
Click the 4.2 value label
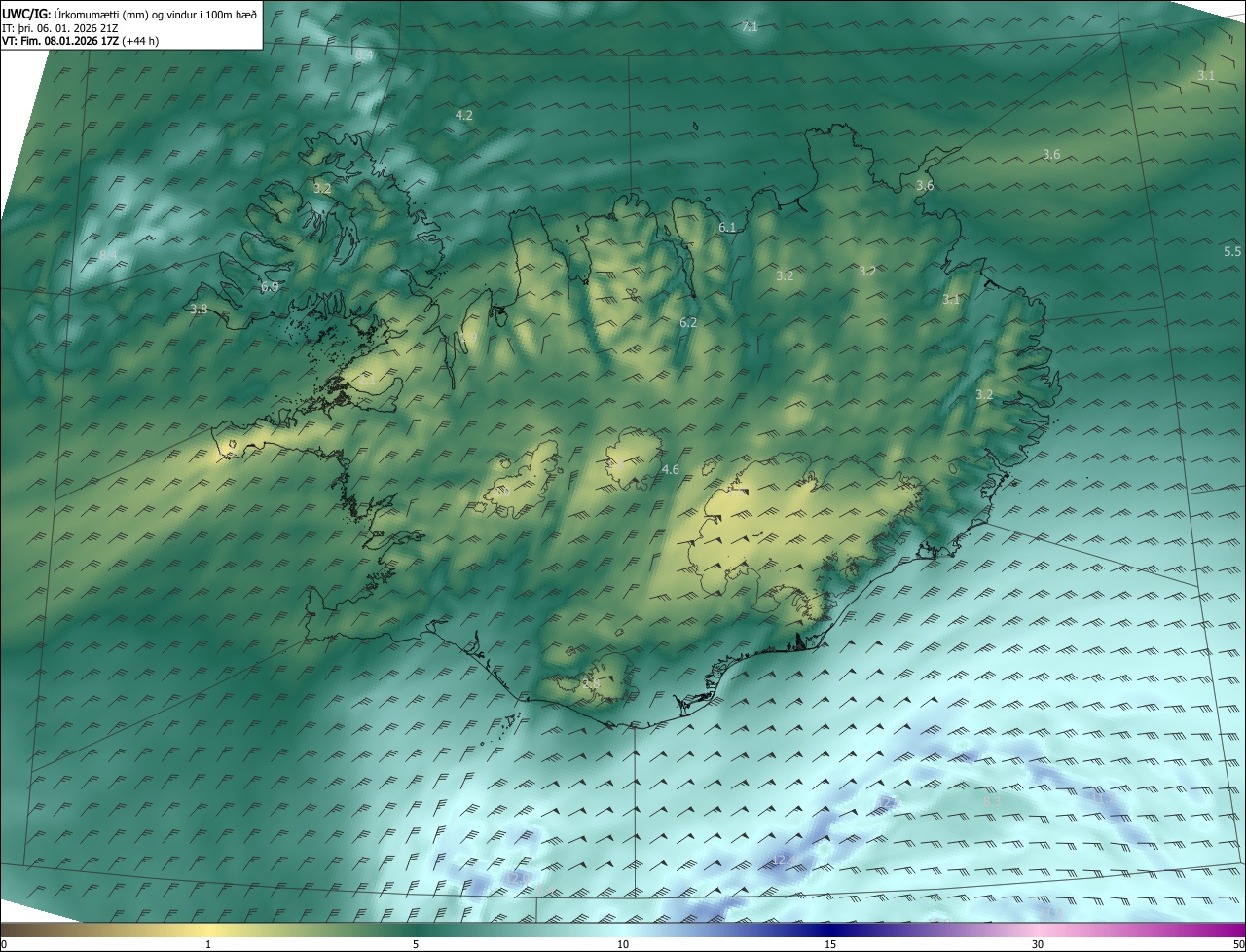pos(464,115)
